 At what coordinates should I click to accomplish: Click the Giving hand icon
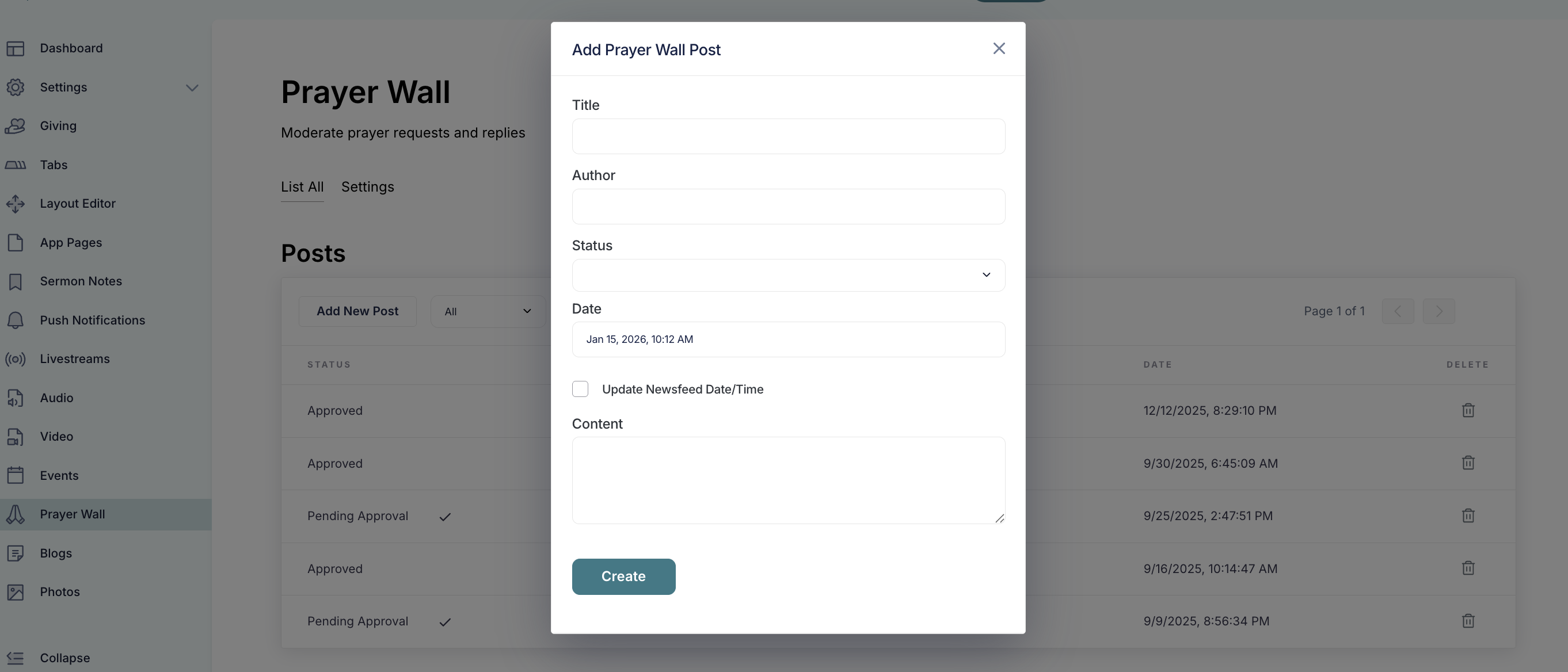pyautogui.click(x=15, y=126)
